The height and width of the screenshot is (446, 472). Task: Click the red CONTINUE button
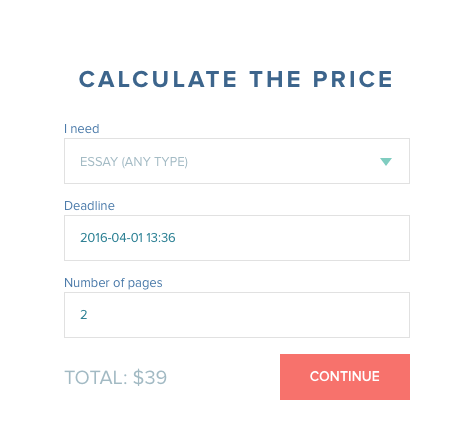point(345,377)
